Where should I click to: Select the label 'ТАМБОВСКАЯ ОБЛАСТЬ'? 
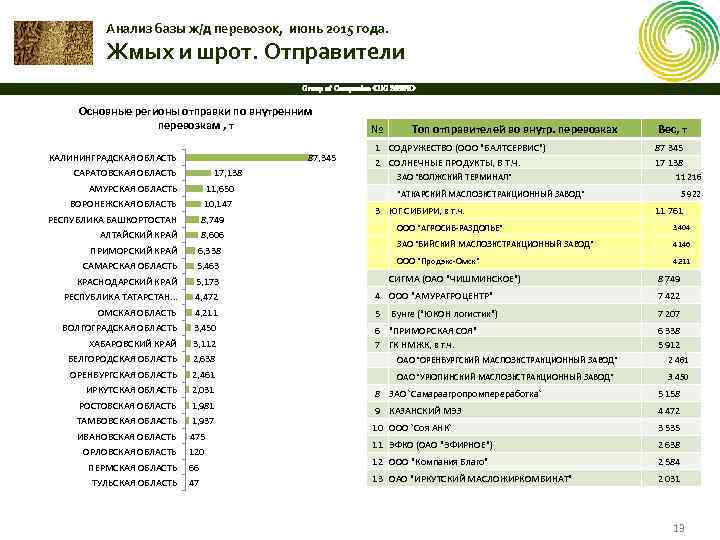[x=127, y=421]
